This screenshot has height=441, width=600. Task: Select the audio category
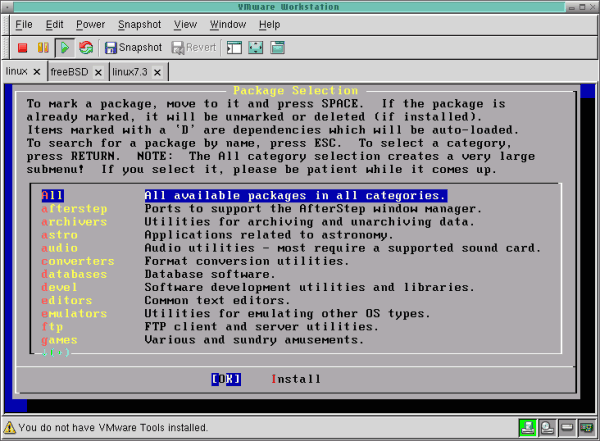[59, 248]
